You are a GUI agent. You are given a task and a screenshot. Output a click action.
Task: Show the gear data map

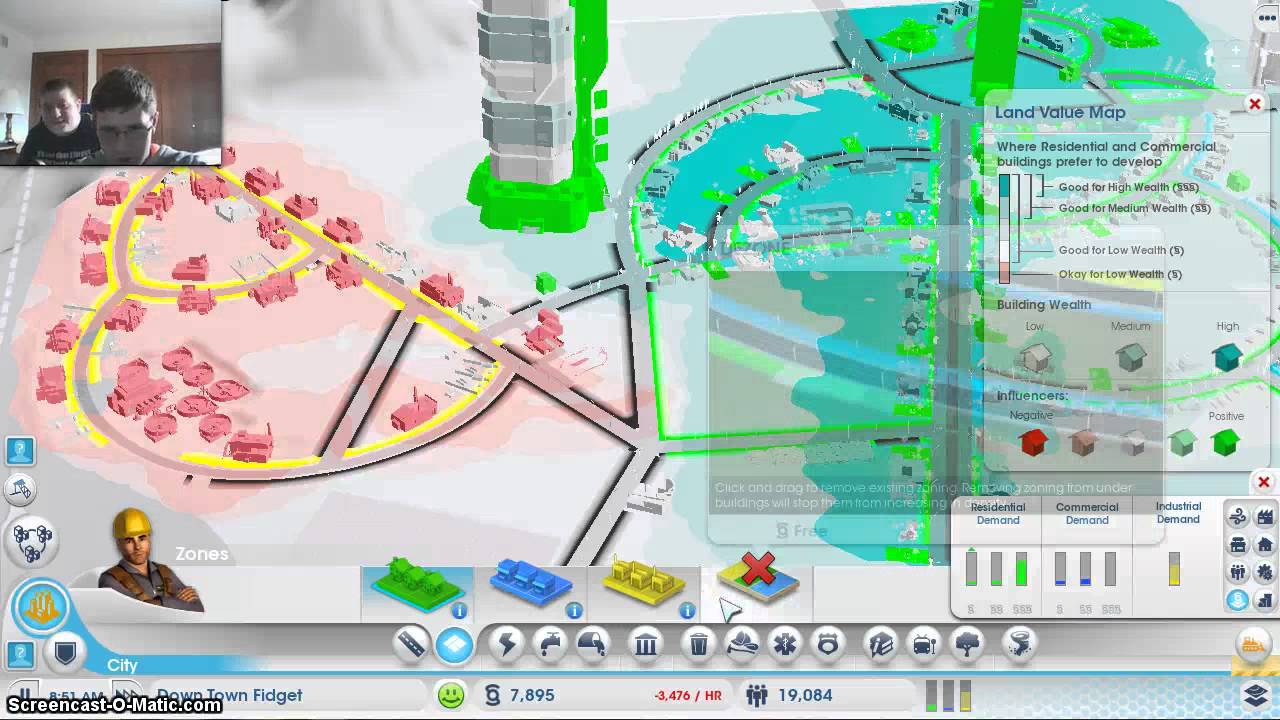(x=1265, y=573)
